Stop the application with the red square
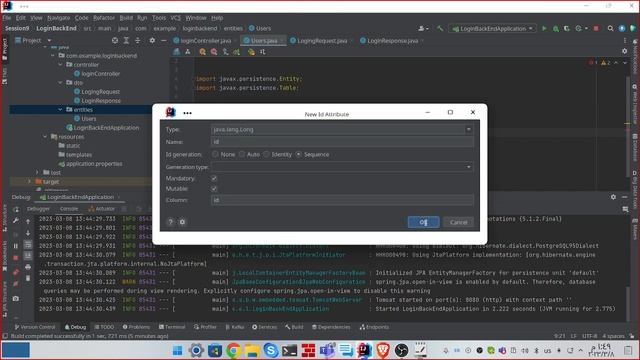This screenshot has width=640, height=360. click(596, 29)
